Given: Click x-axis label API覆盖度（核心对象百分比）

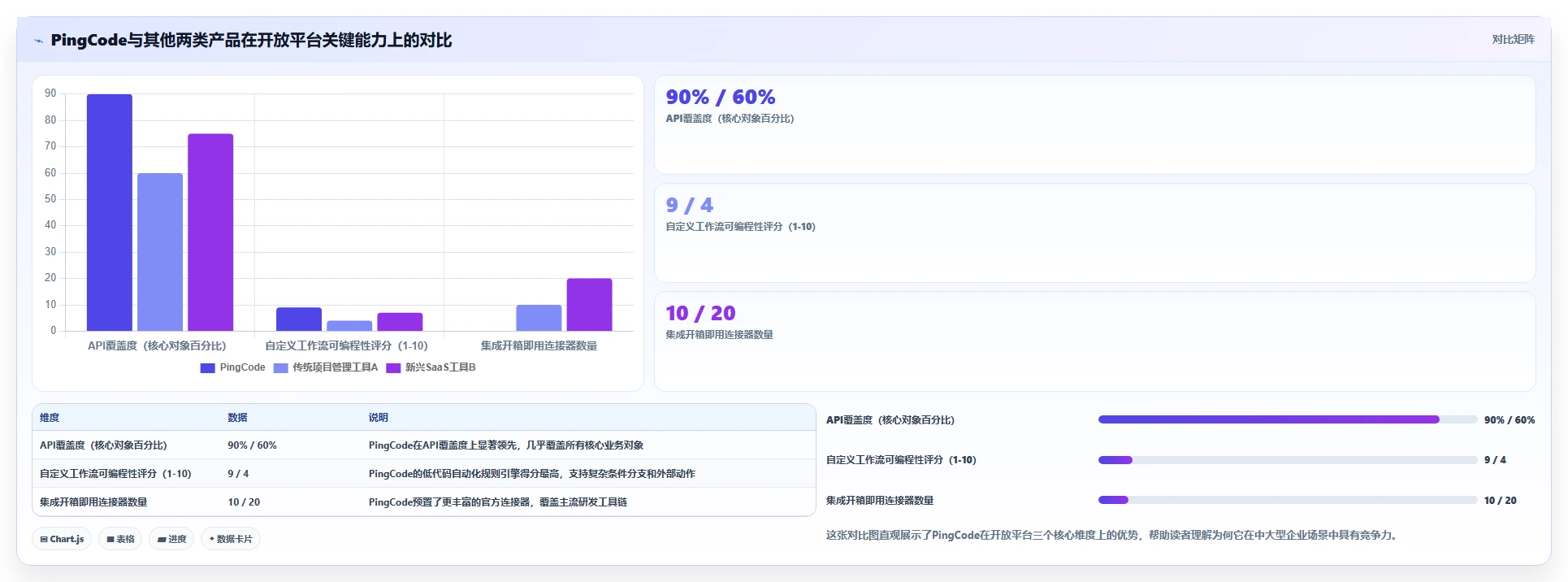Looking at the screenshot, I should [157, 346].
